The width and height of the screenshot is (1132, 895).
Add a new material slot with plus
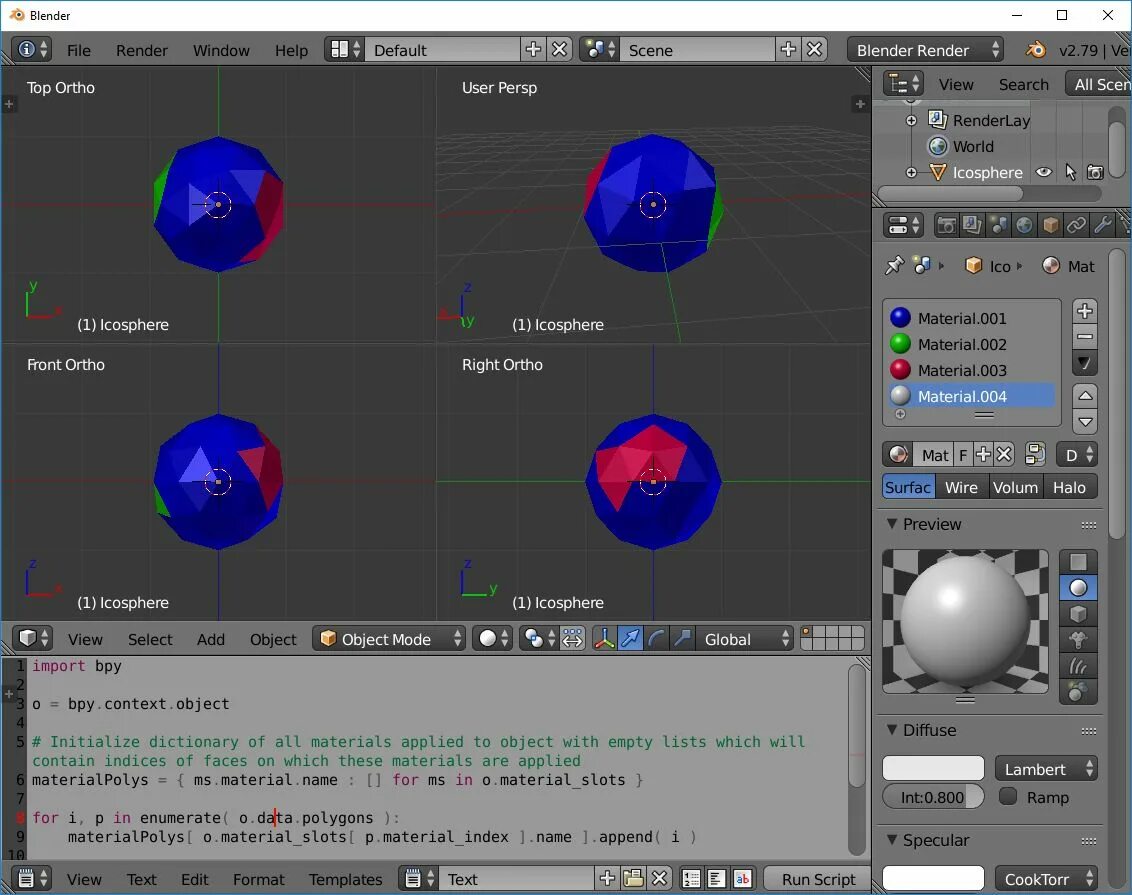[x=1084, y=311]
